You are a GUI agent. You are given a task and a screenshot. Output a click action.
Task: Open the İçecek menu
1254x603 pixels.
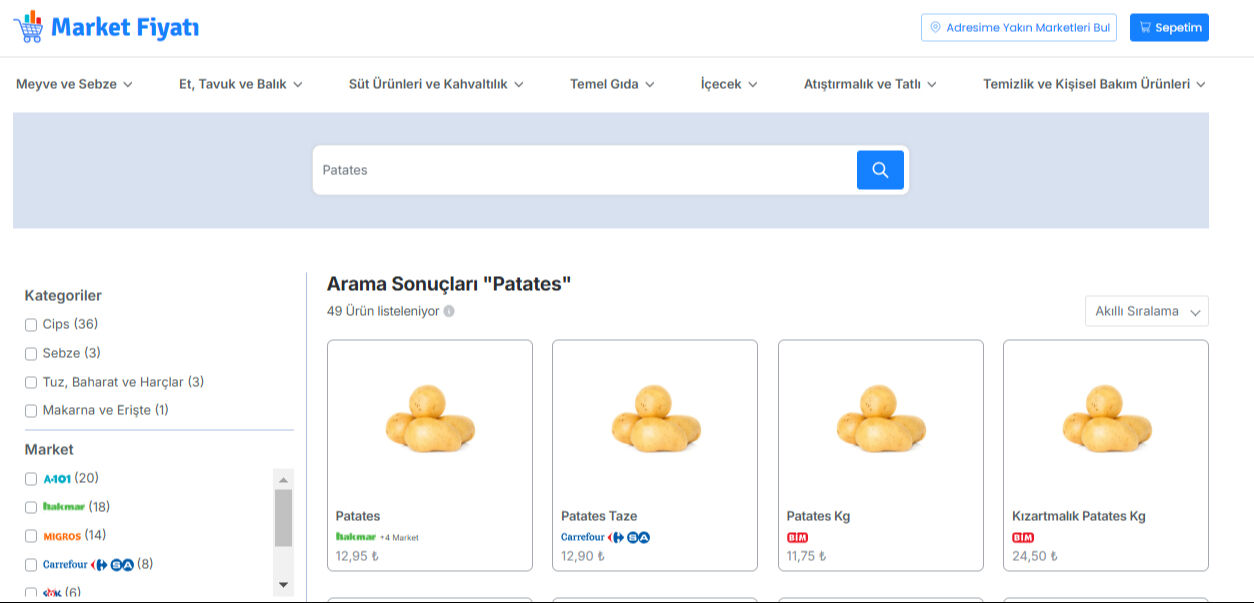coord(729,84)
